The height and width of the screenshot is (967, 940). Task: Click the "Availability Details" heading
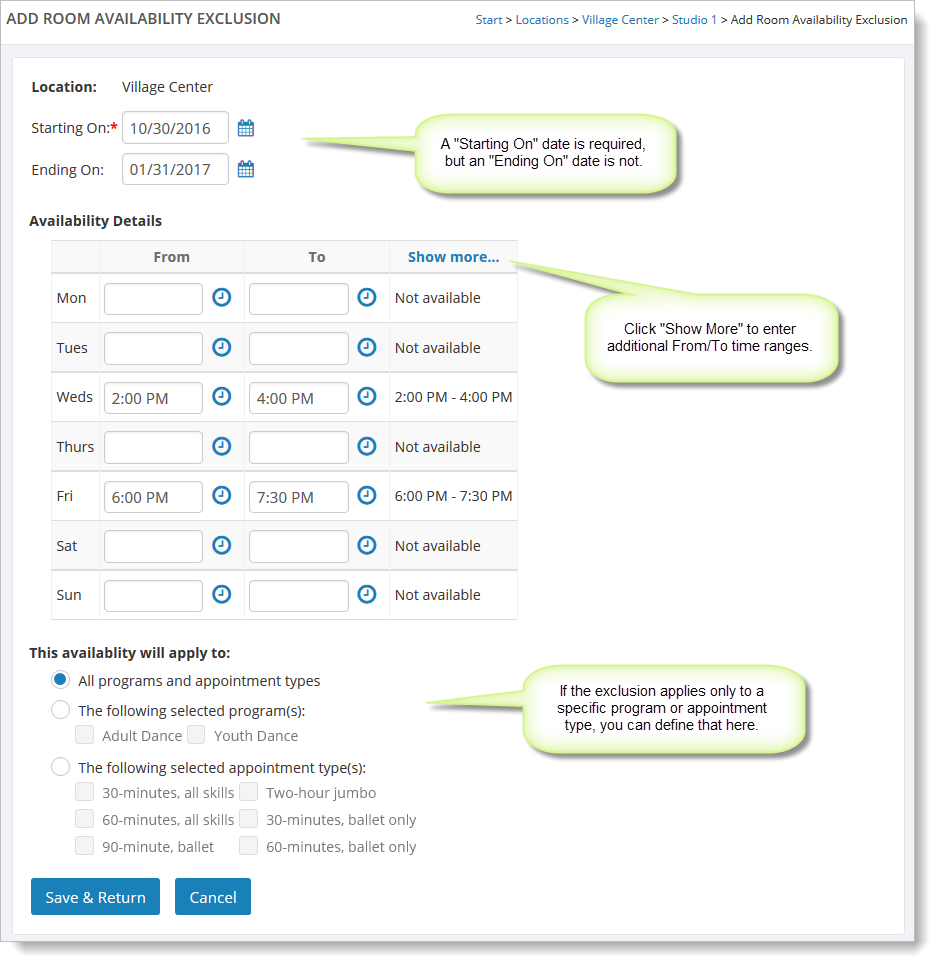coord(96,221)
